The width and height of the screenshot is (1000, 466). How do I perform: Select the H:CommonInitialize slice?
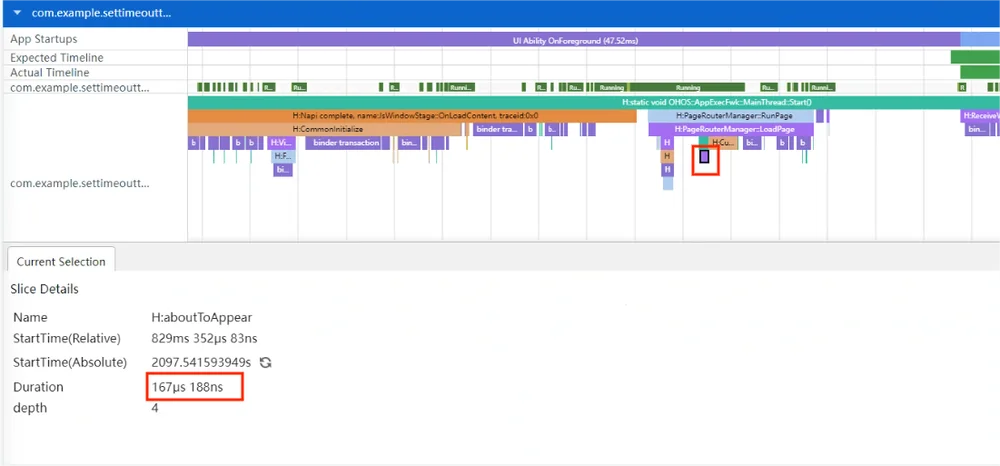point(325,129)
